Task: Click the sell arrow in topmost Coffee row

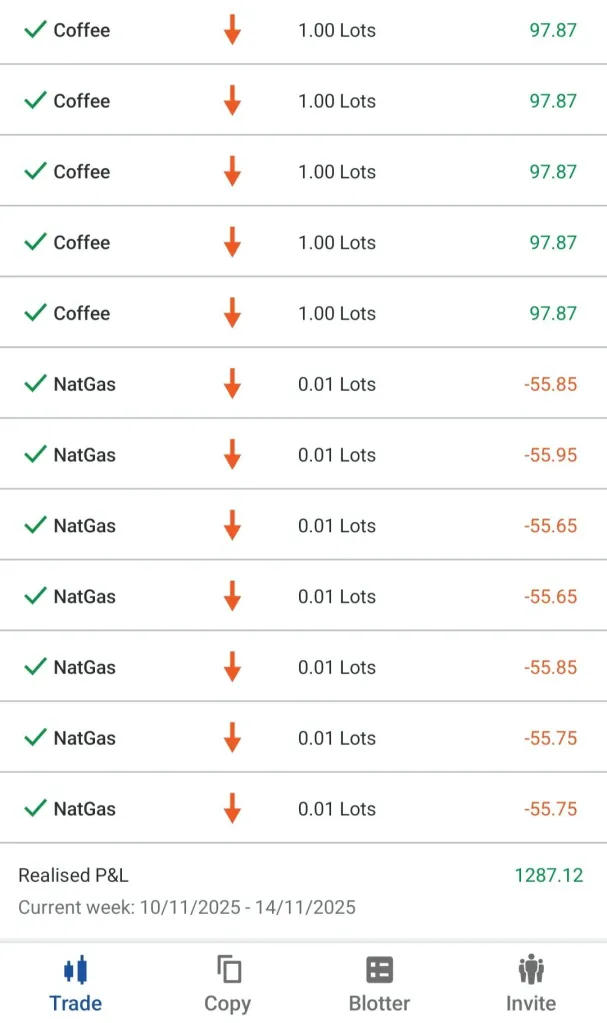Action: tap(232, 30)
